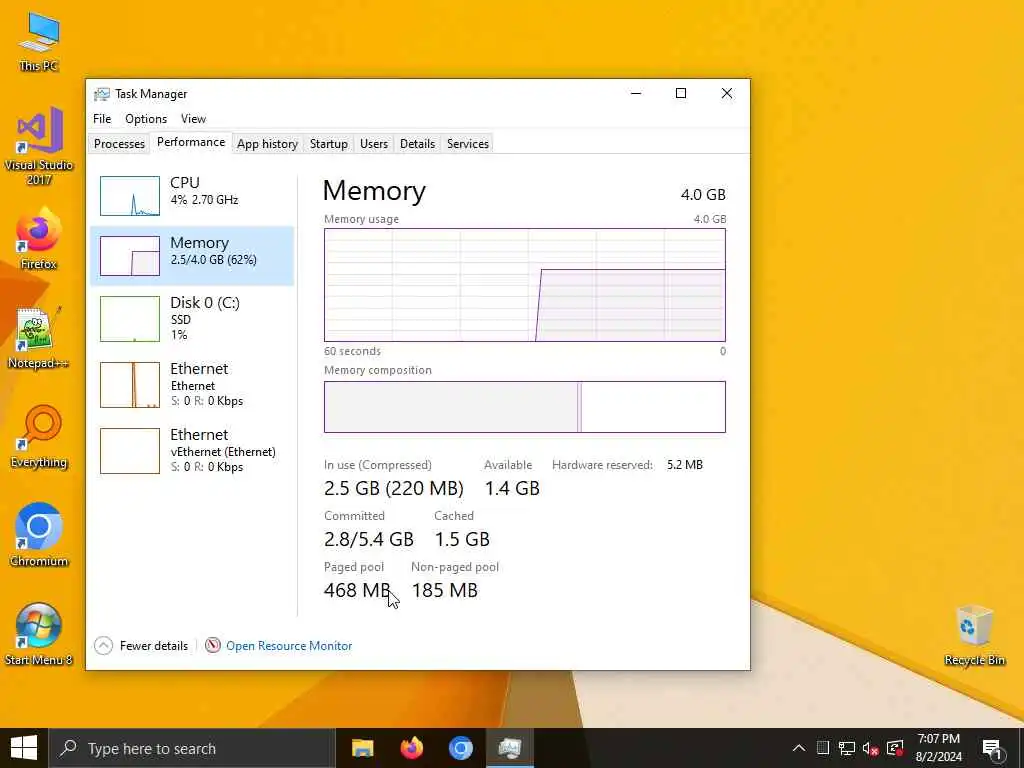Launch Everything search desktop shortcut
The width and height of the screenshot is (1024, 768).
click(x=39, y=437)
